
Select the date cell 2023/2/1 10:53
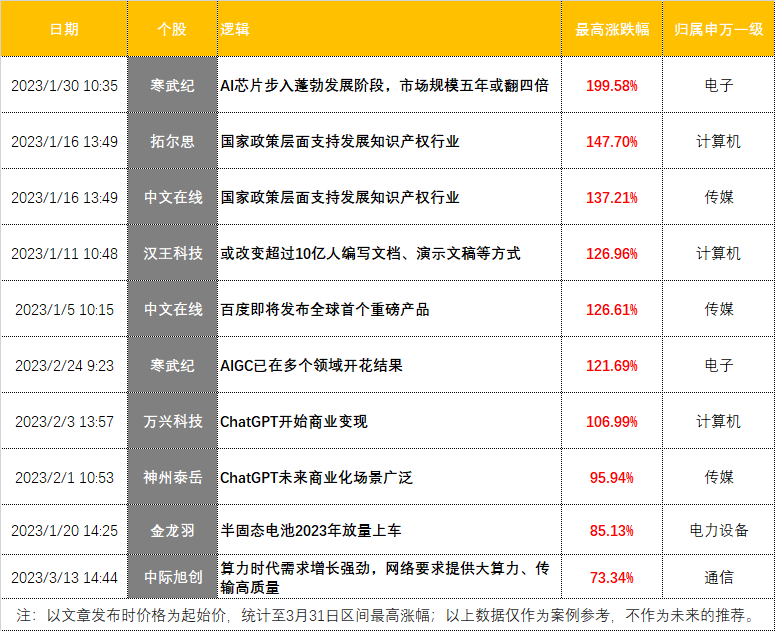pos(64,478)
